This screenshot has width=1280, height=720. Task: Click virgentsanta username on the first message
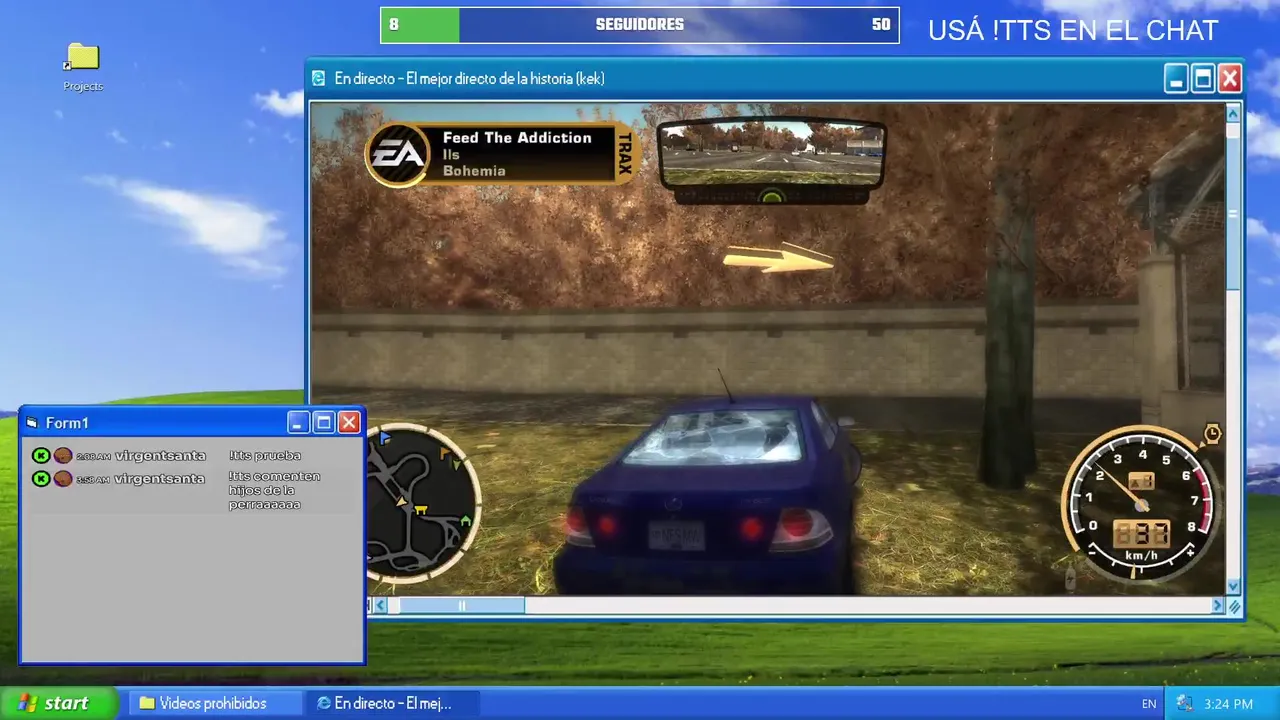(x=160, y=455)
